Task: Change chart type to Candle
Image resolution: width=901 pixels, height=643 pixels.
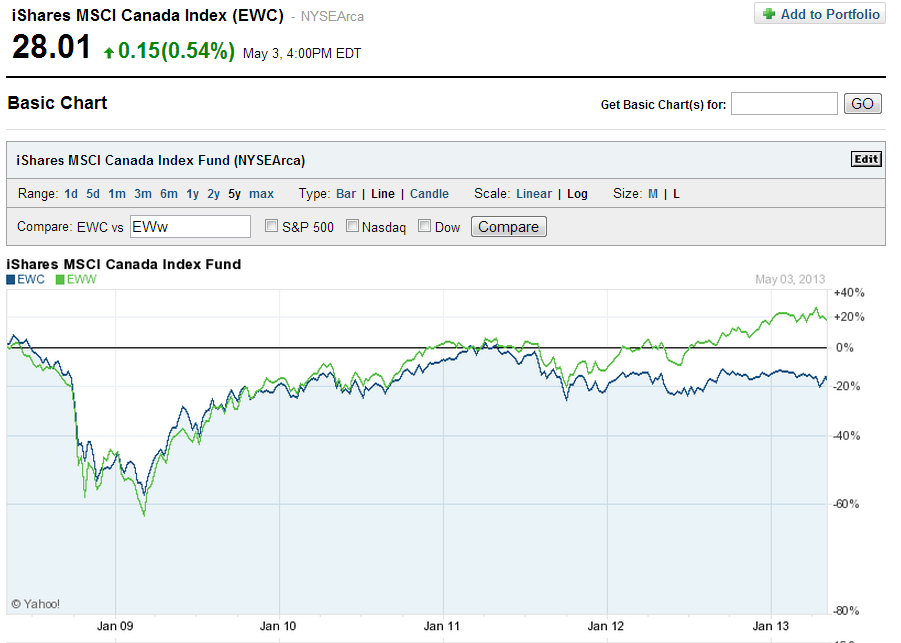Action: point(429,194)
